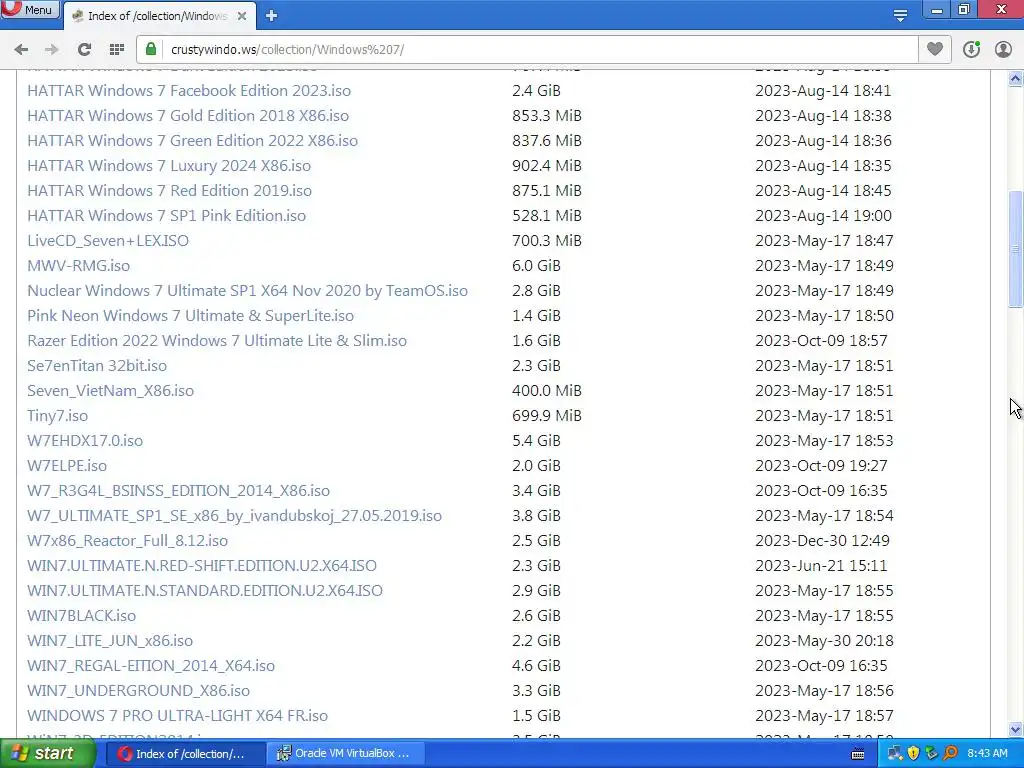Download HATTAR Windows 7 Red Edition 2019.iso
The image size is (1024, 768).
[169, 191]
